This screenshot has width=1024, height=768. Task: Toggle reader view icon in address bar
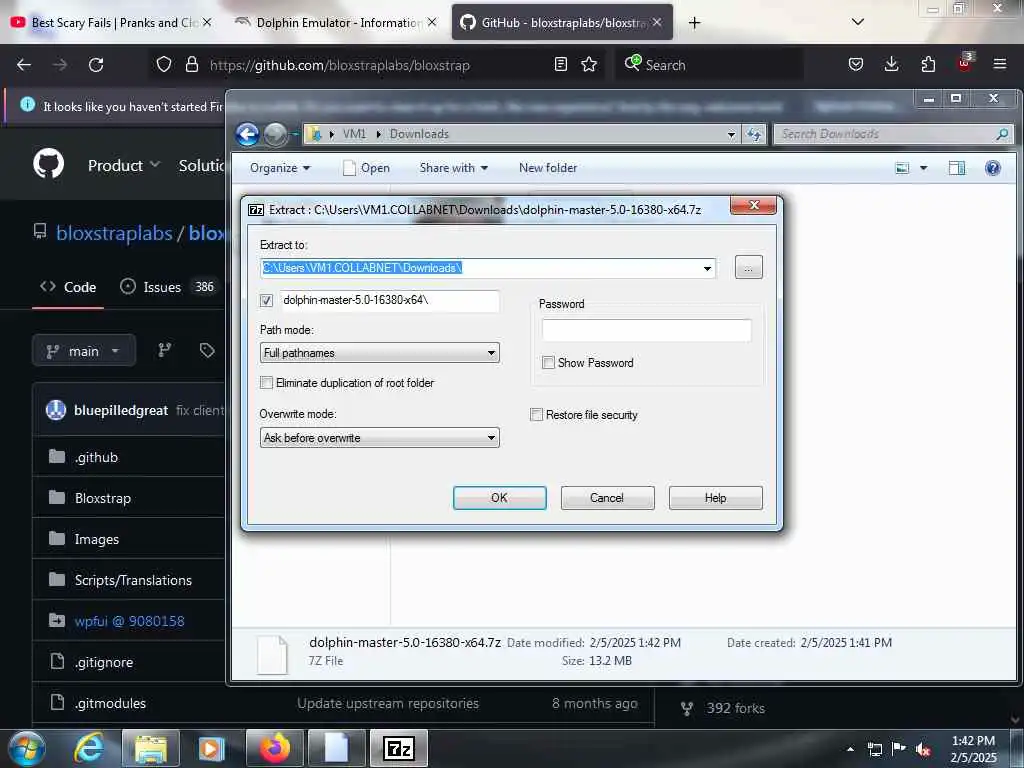pyautogui.click(x=560, y=65)
